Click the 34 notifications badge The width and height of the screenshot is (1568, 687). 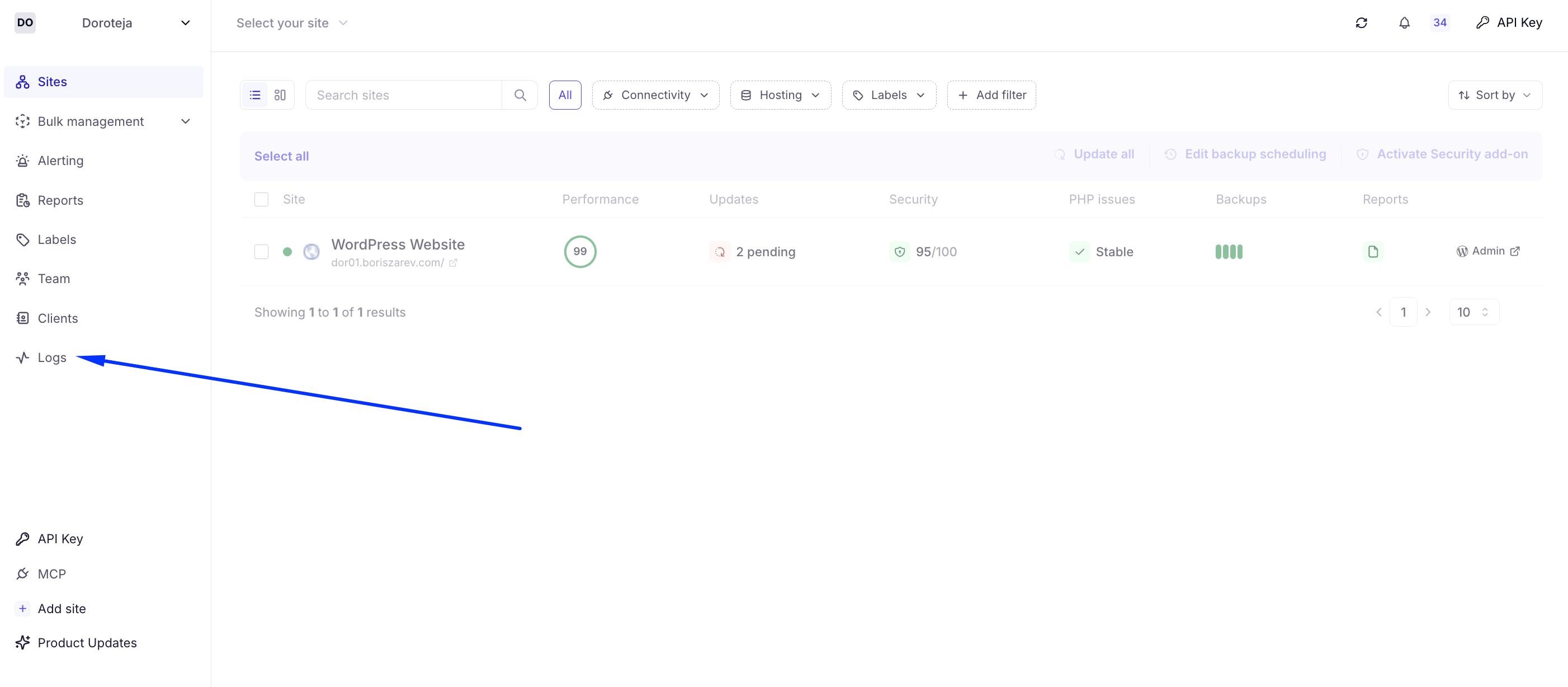pos(1439,23)
